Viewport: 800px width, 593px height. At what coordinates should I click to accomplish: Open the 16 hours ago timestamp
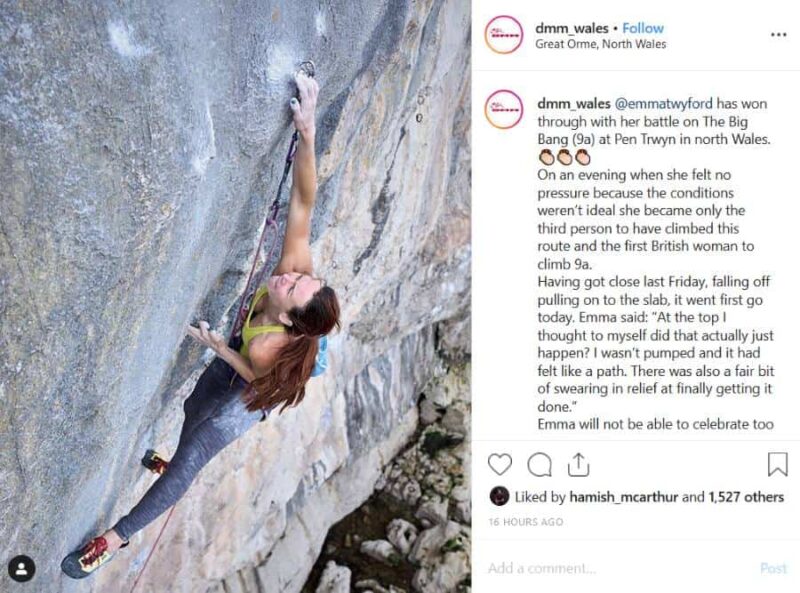pos(526,522)
